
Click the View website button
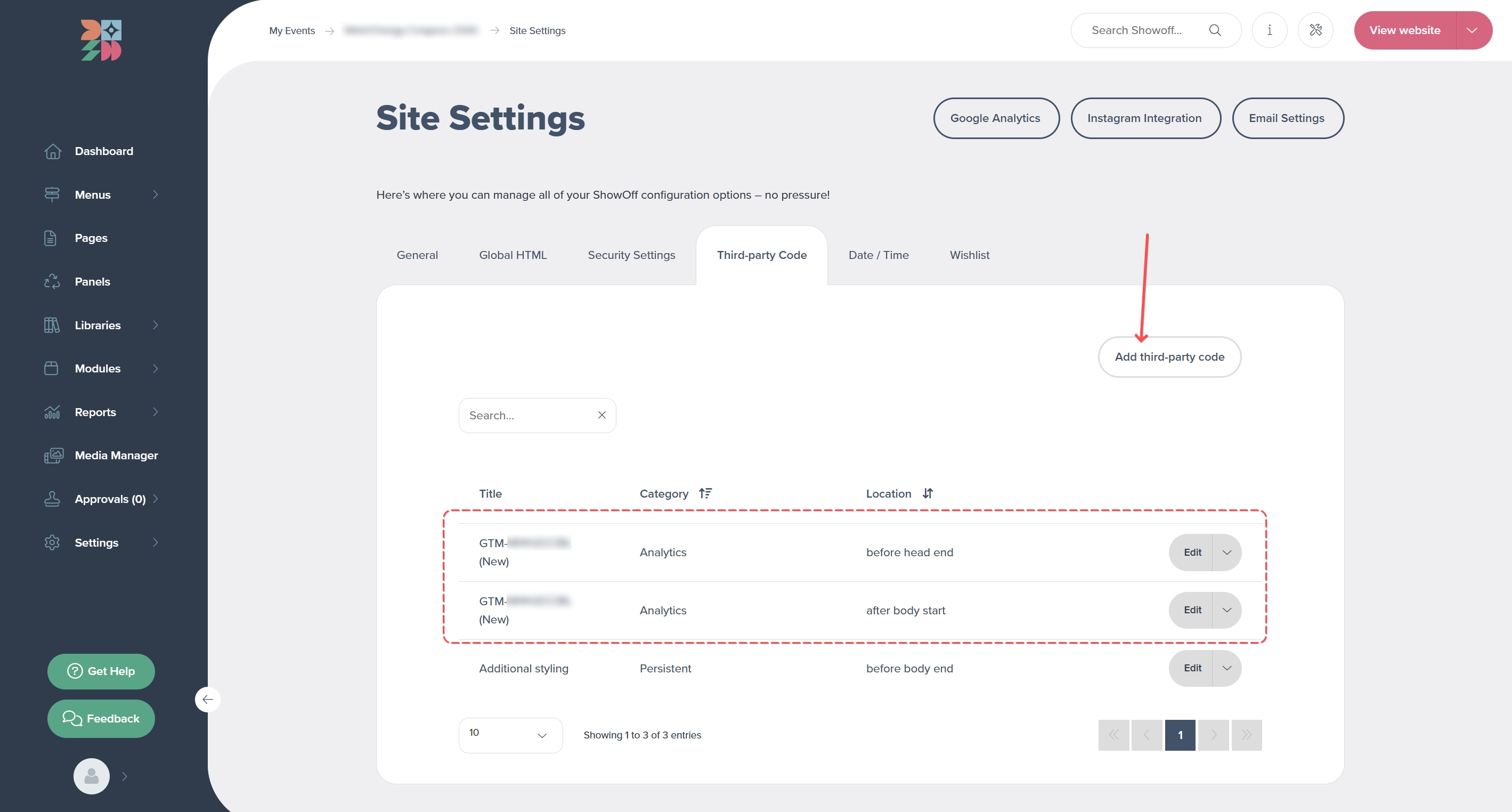pyautogui.click(x=1404, y=30)
